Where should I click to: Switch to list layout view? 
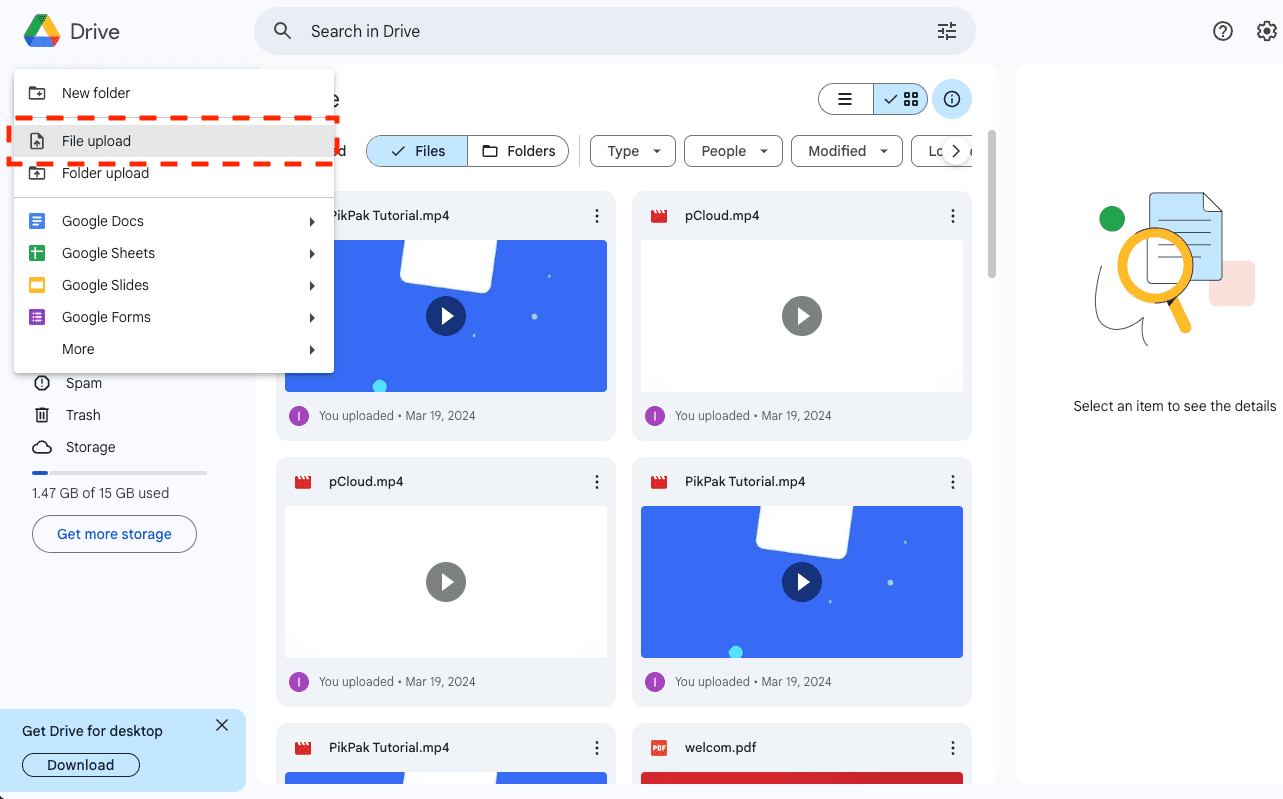click(x=845, y=99)
